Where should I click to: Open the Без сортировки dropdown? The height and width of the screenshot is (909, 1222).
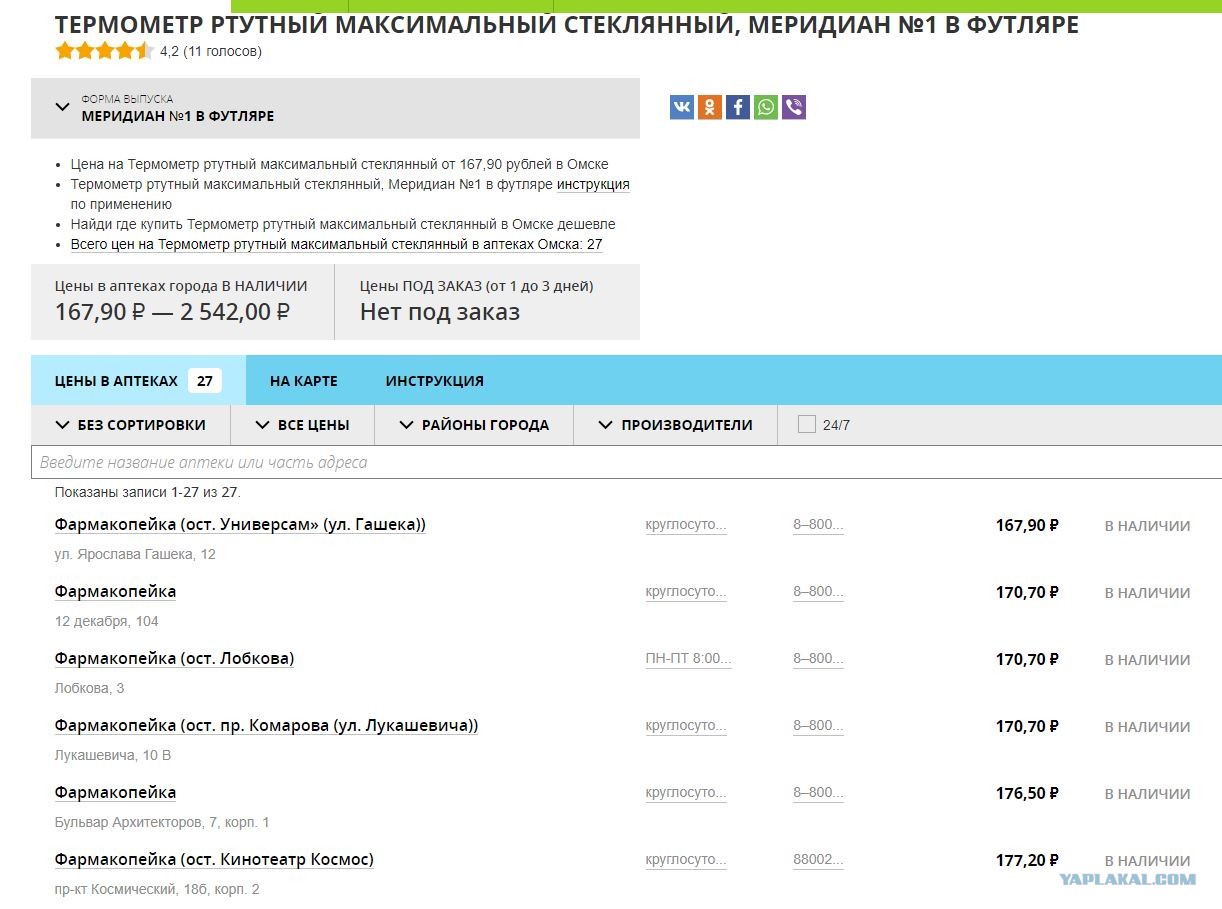[131, 425]
